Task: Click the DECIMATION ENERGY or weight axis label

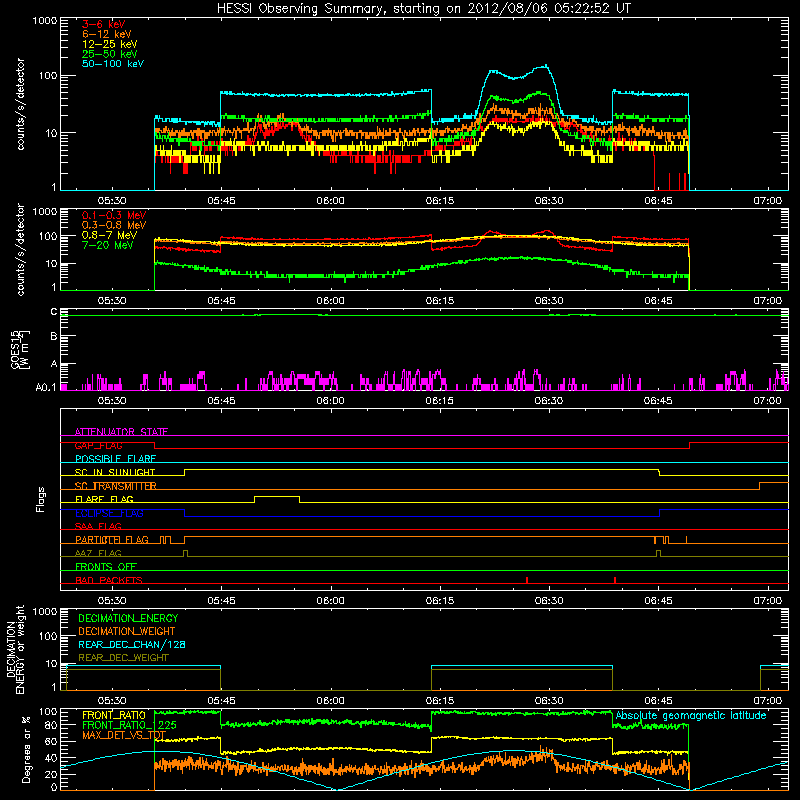Action: 15,650
